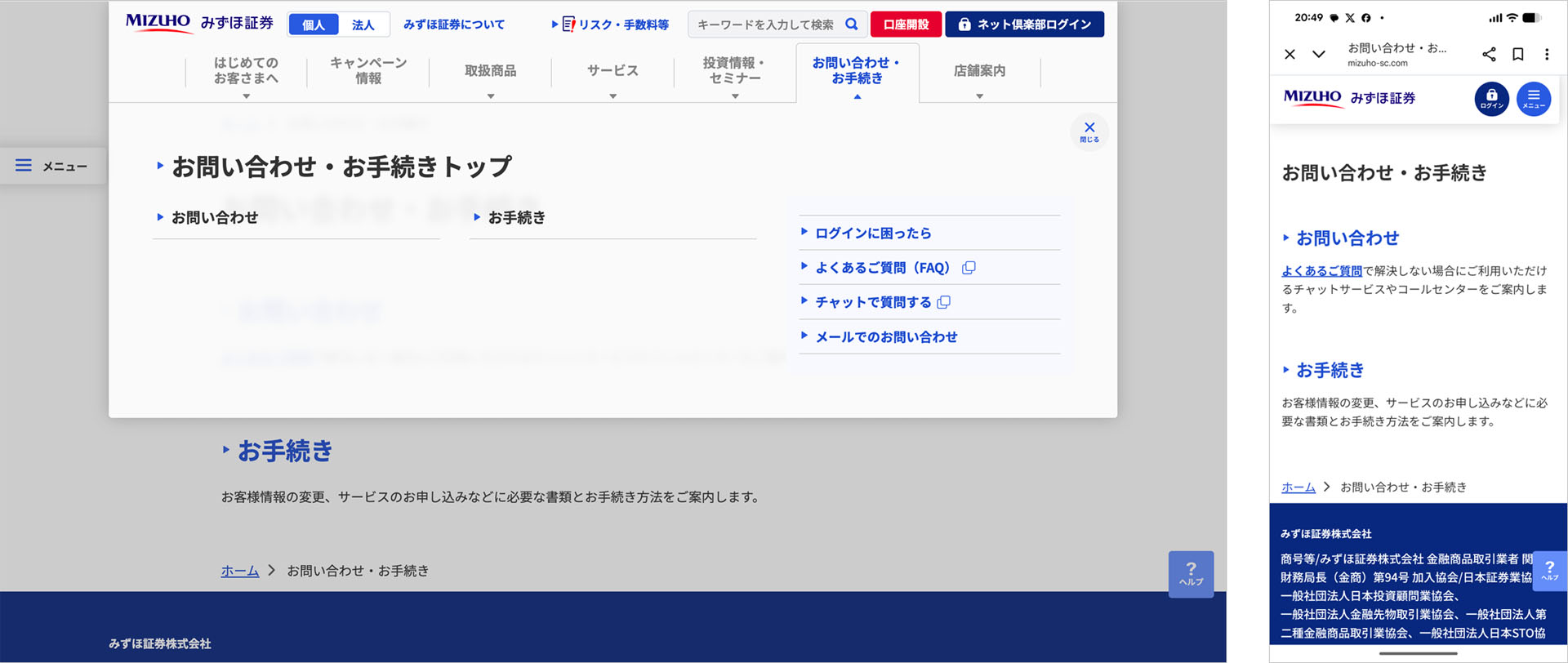The width and height of the screenshot is (1568, 663).
Task: Bookmark the page in mobile browser
Action: pyautogui.click(x=1517, y=55)
